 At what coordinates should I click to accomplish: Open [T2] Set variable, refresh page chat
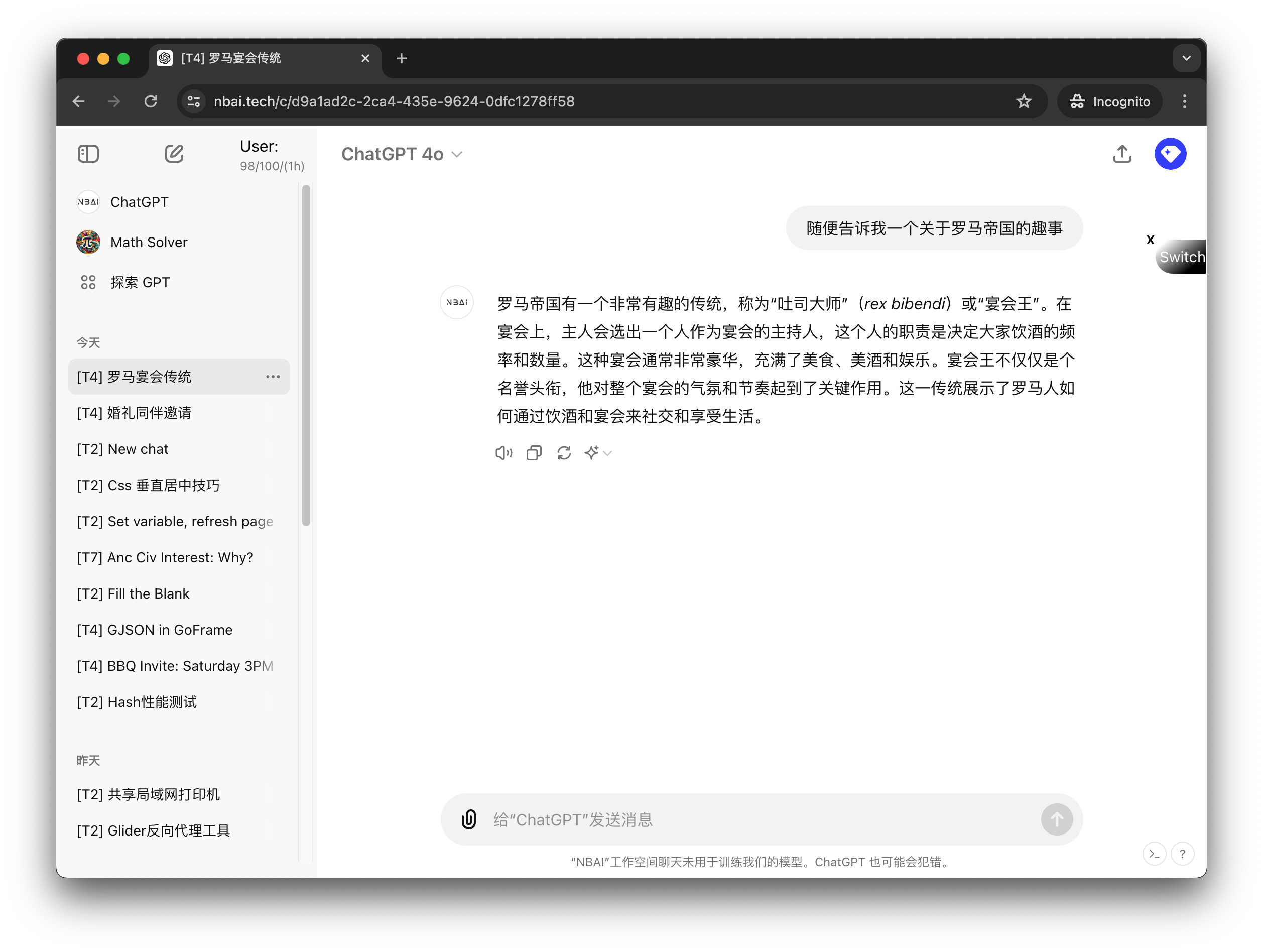(x=179, y=521)
